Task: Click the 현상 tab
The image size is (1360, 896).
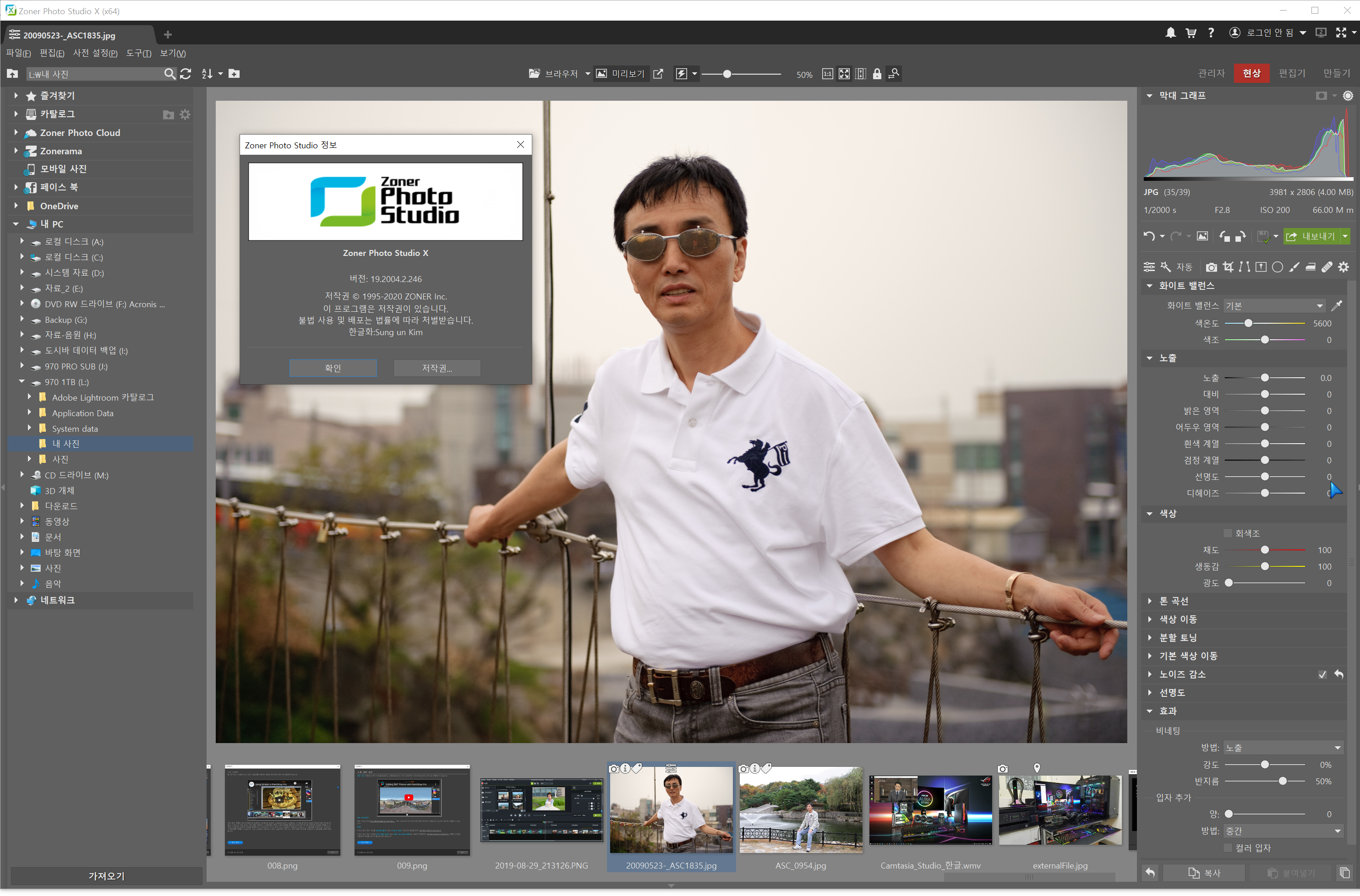Action: coord(1251,73)
